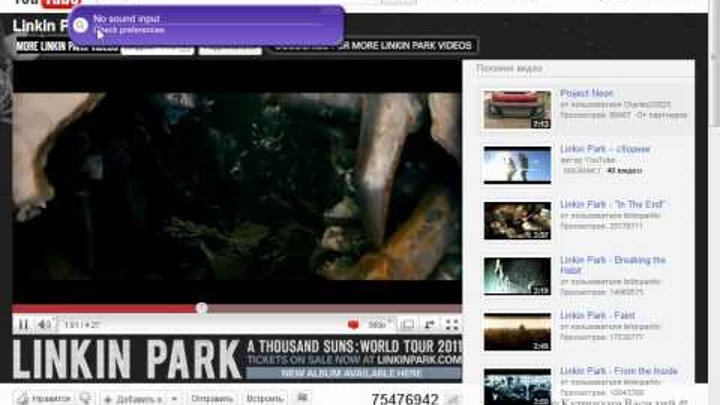The image size is (720, 405).
Task: Click the Нравится like button
Action: [x=43, y=398]
